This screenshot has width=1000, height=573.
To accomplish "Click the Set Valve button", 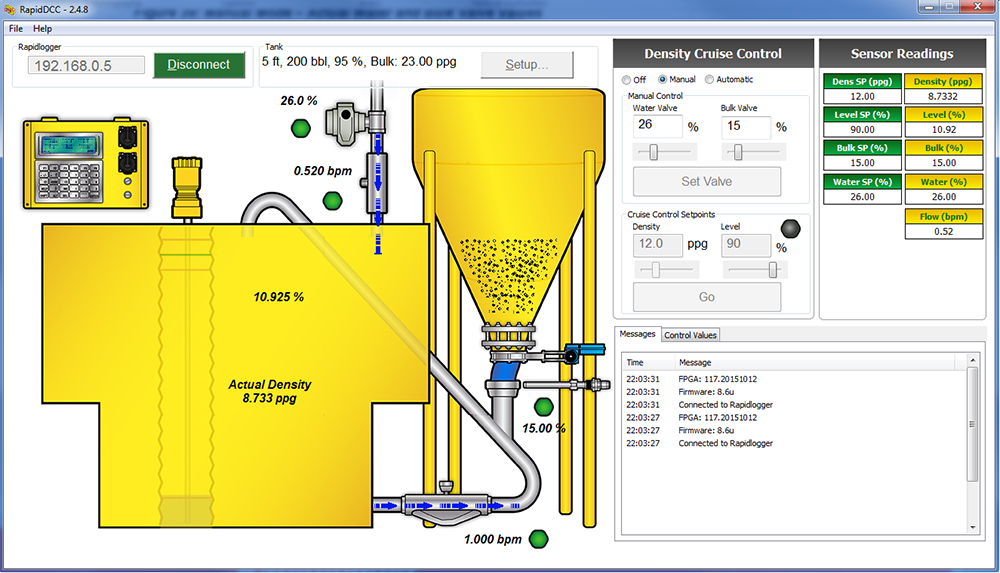I will (707, 181).
